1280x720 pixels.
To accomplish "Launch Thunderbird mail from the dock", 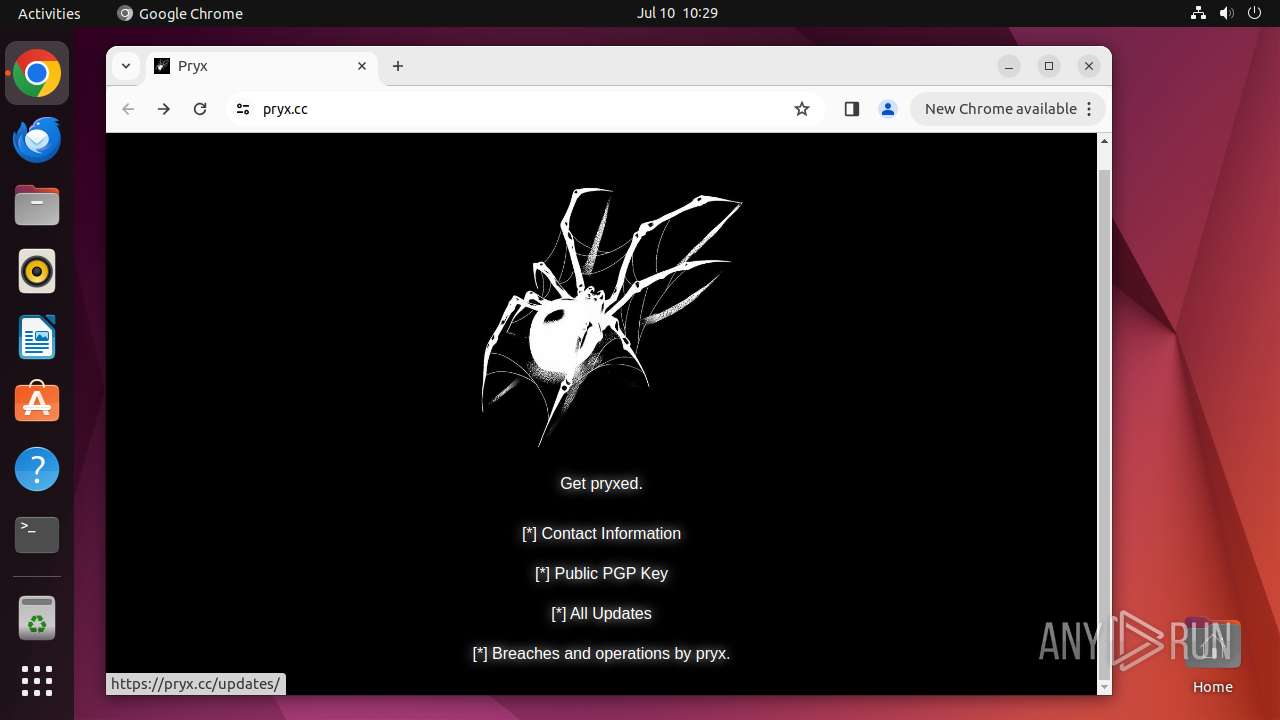I will click(x=37, y=140).
